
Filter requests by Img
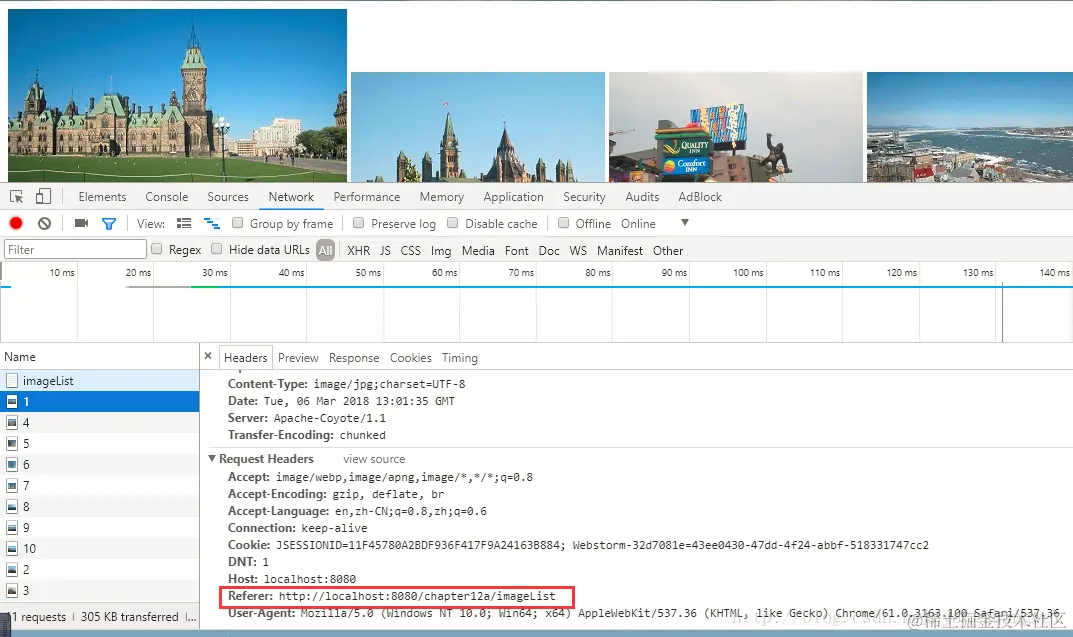point(441,250)
